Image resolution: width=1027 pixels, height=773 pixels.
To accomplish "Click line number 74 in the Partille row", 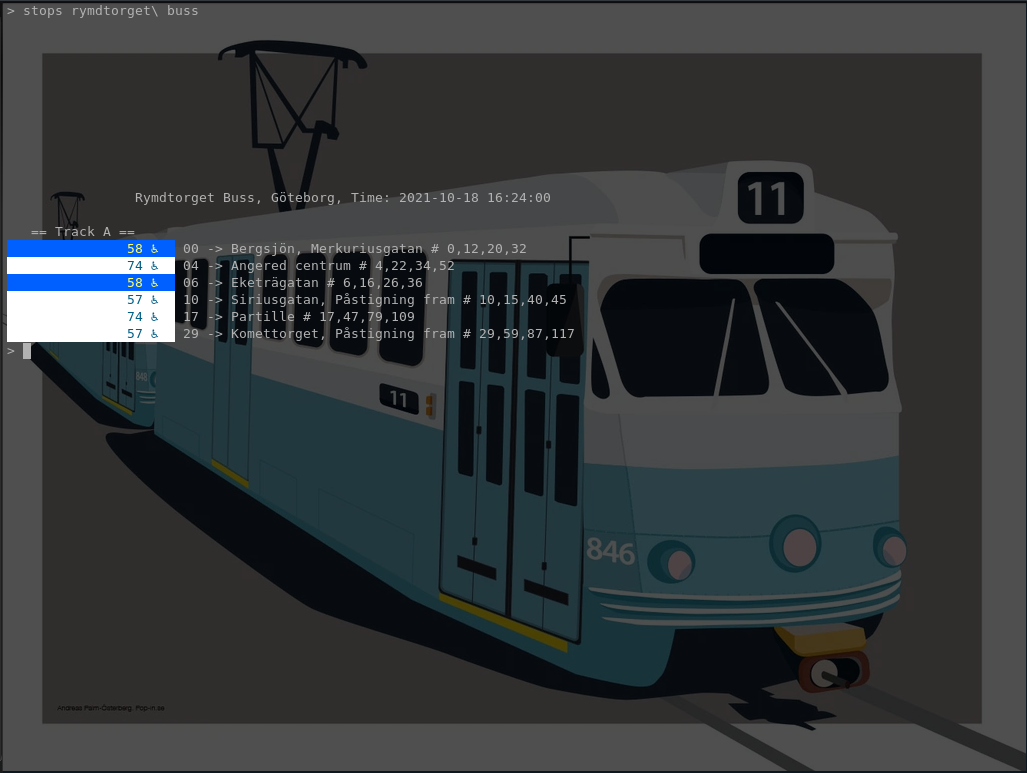I will pyautogui.click(x=135, y=317).
